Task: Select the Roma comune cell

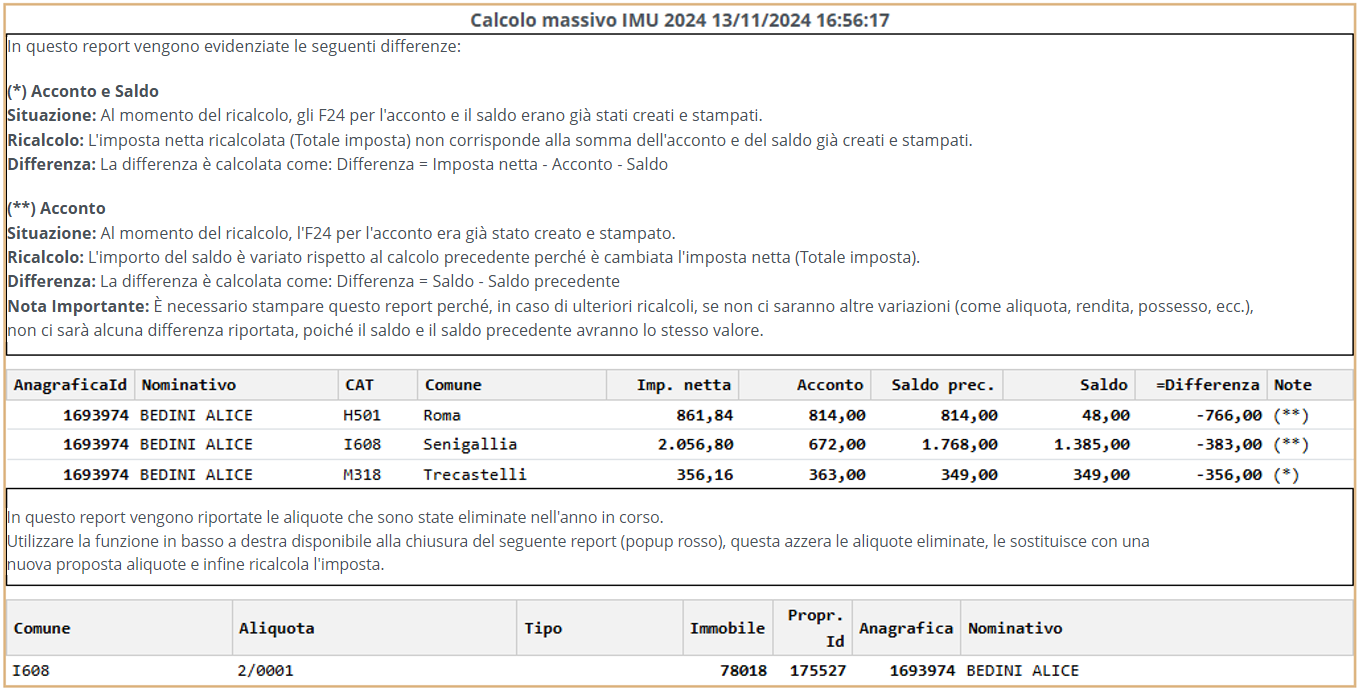Action: [442, 415]
